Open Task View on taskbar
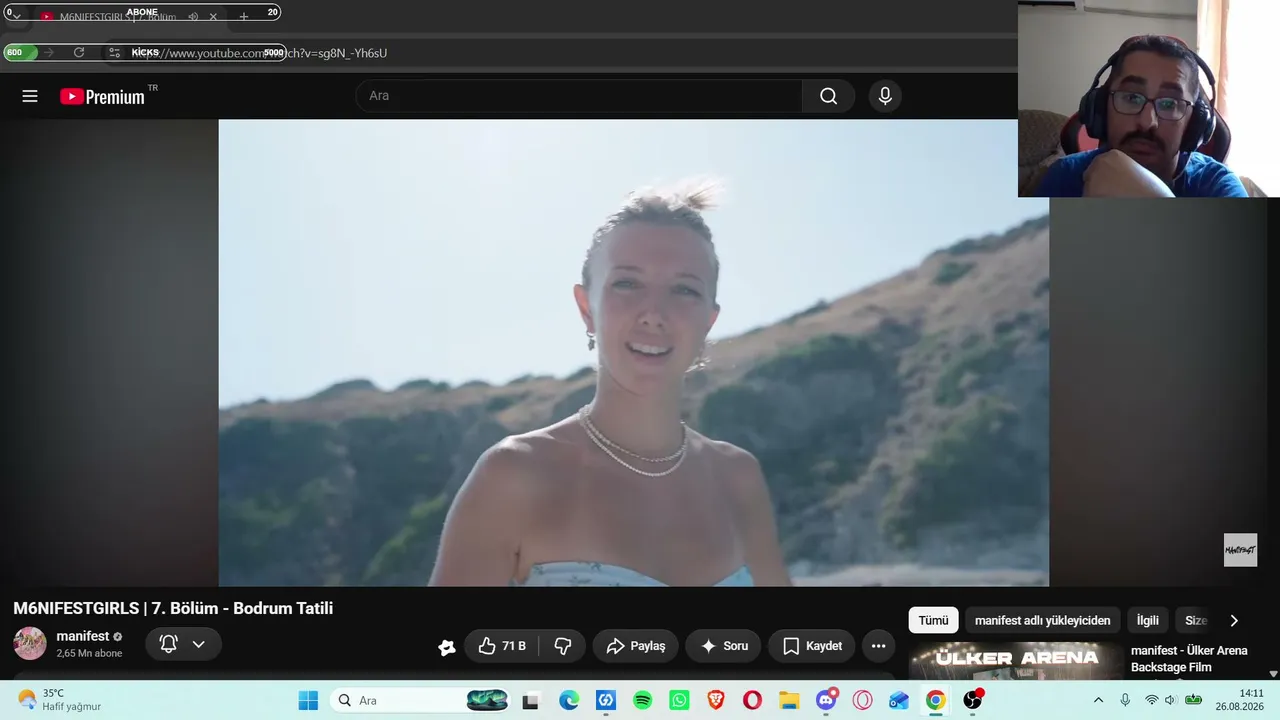 click(x=530, y=700)
